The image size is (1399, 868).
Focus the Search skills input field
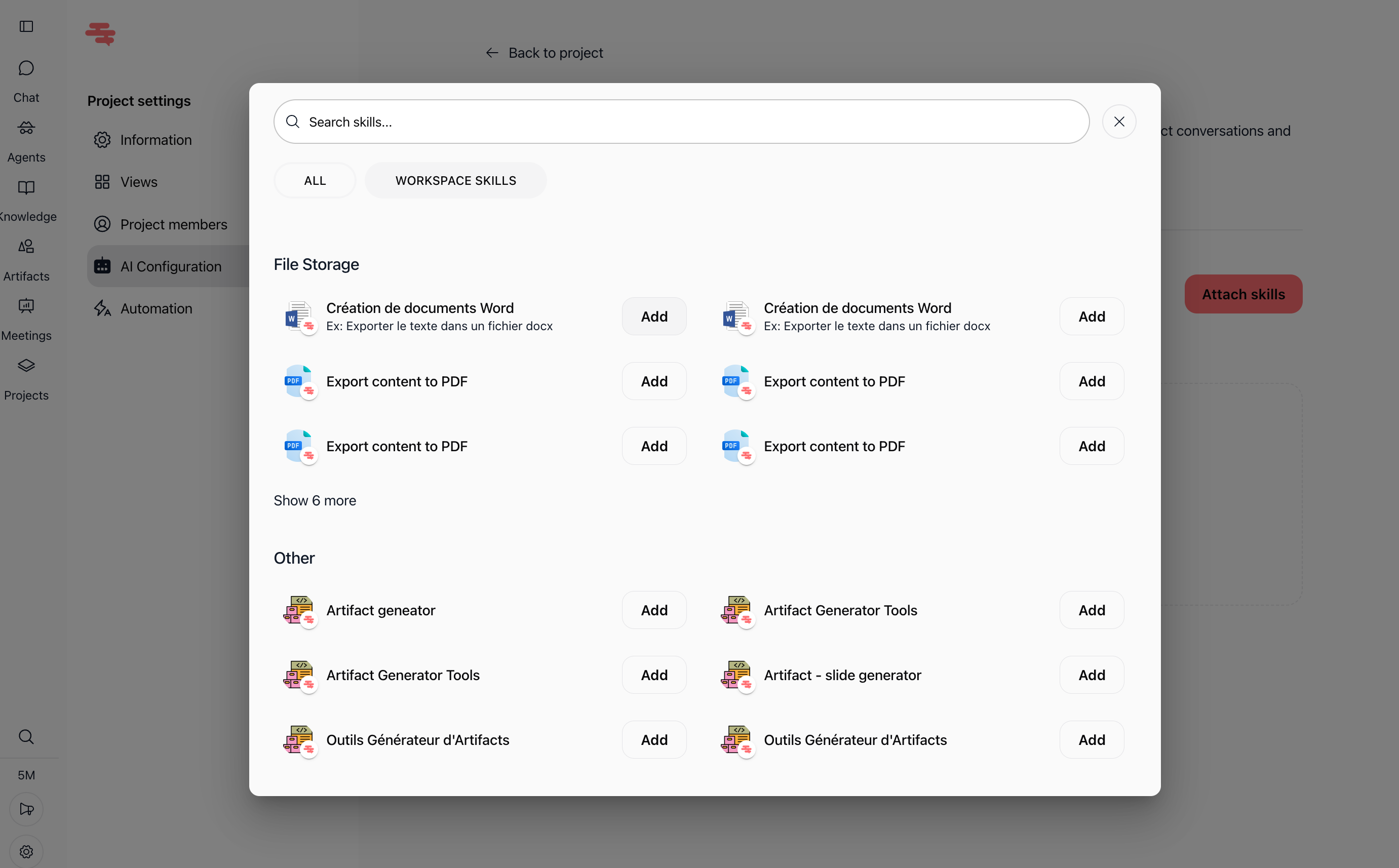[681, 122]
